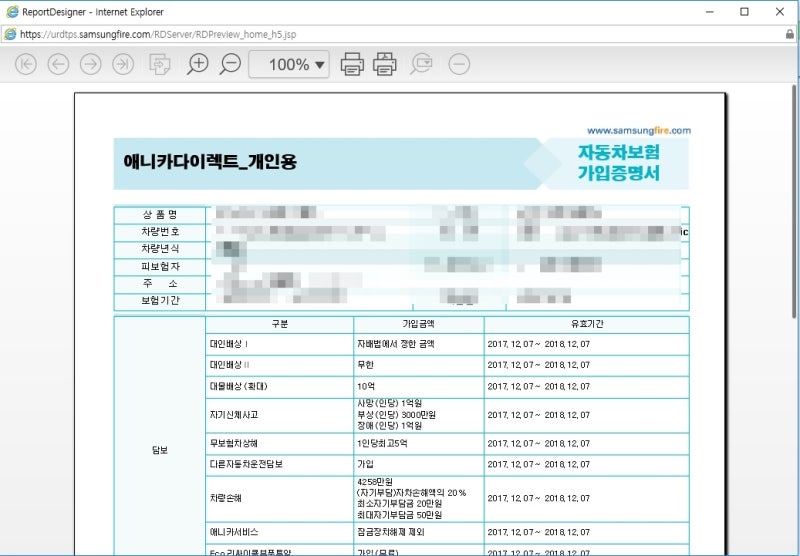Zoom out with magnifier minus

pyautogui.click(x=230, y=64)
